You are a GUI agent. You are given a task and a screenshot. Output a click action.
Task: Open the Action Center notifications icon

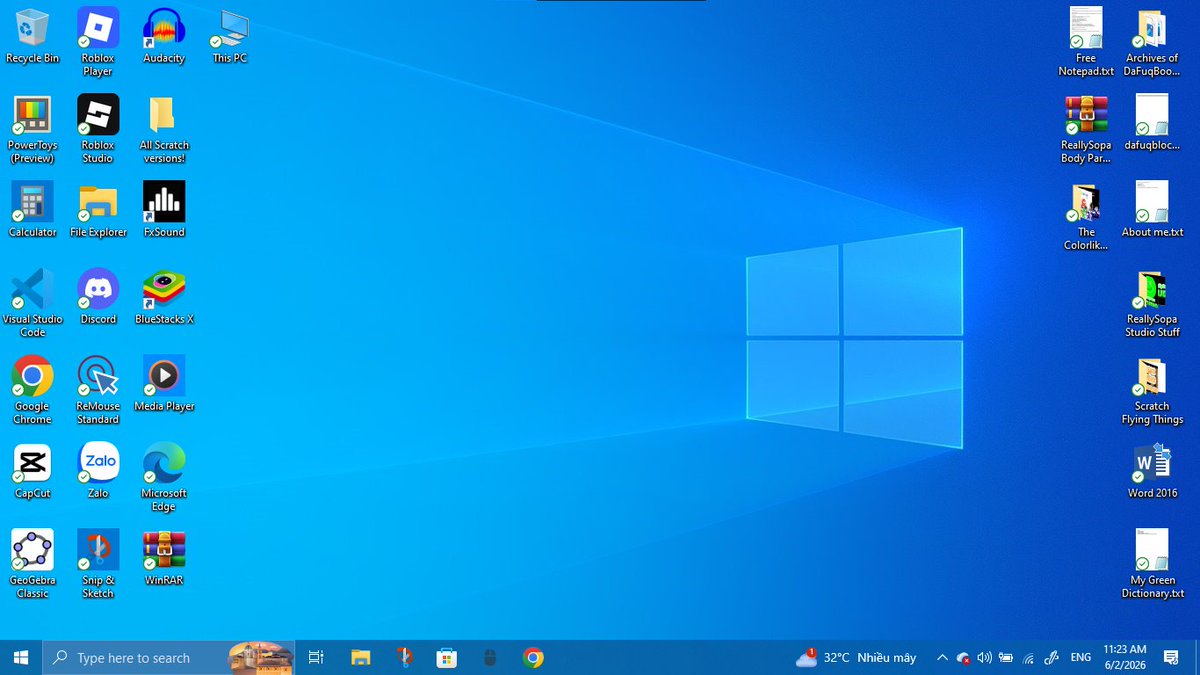click(1171, 657)
